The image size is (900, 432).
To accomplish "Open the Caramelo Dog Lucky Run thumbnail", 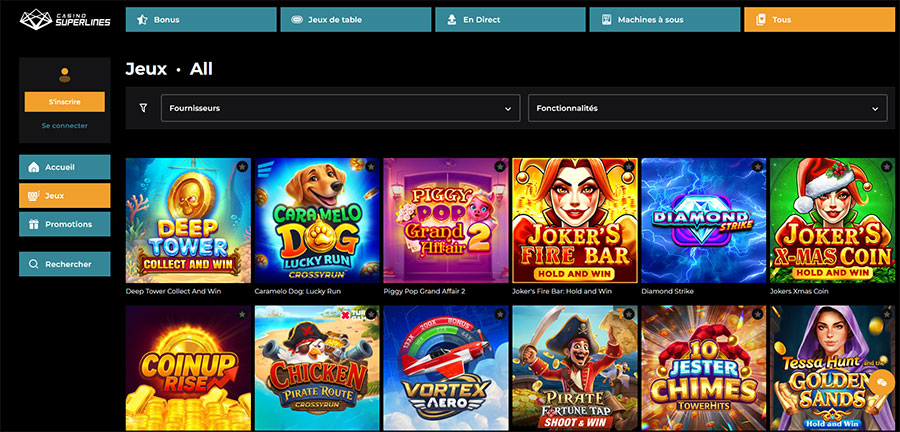I will point(317,220).
